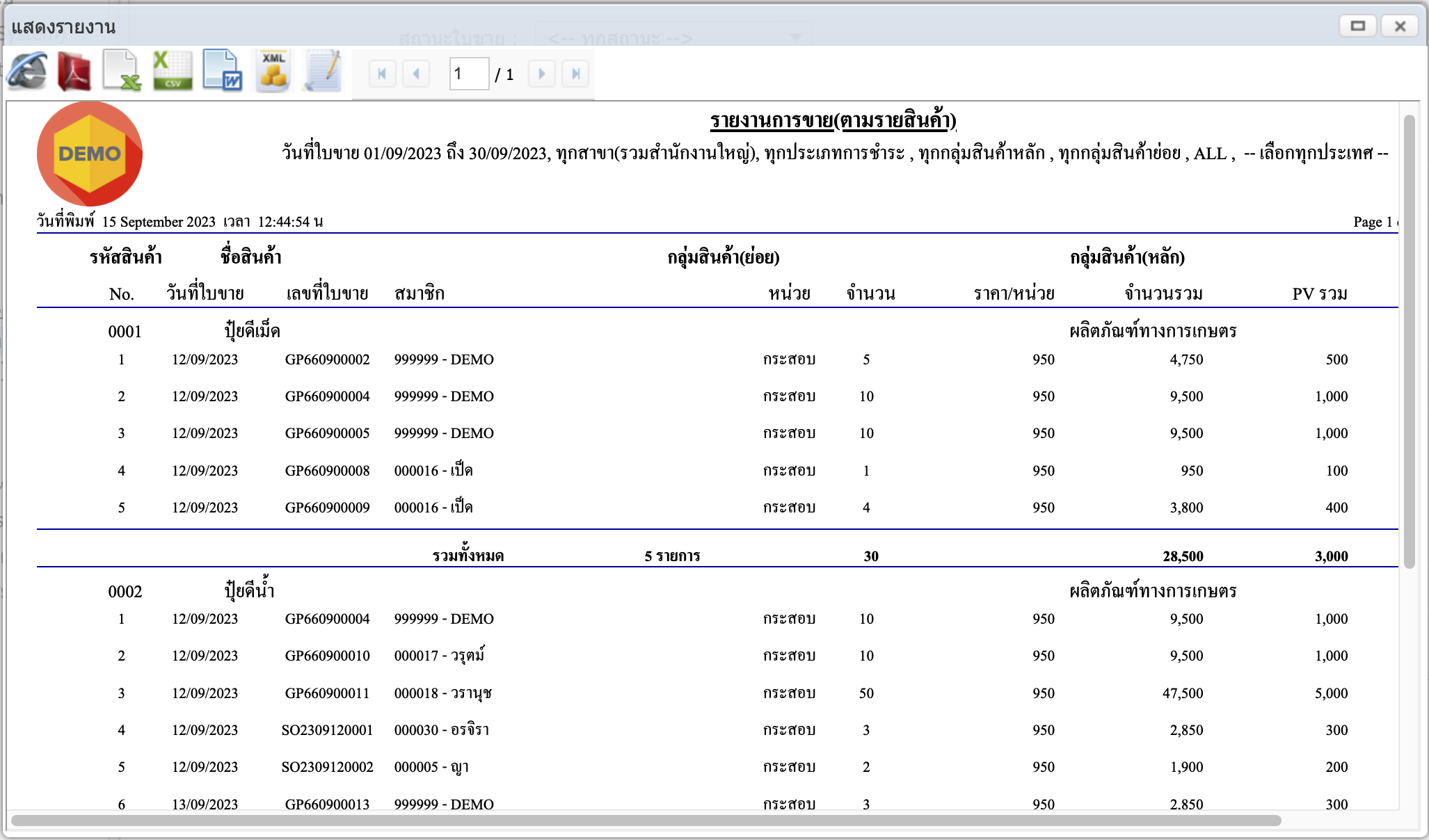Viewport: 1429px width, 840px height.
Task: Click the DEMO logo image
Action: pyautogui.click(x=90, y=154)
